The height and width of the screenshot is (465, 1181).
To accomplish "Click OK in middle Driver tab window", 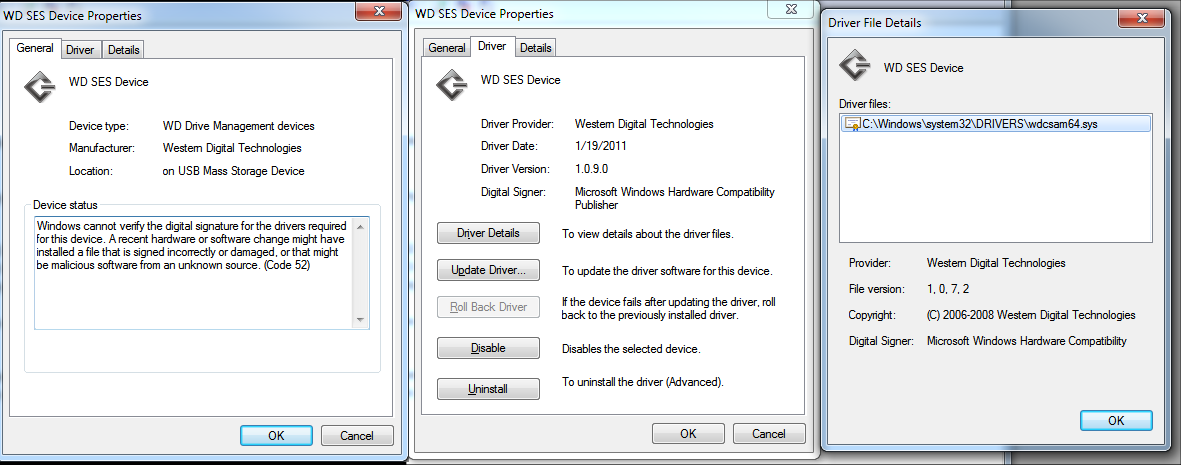I will click(x=688, y=433).
